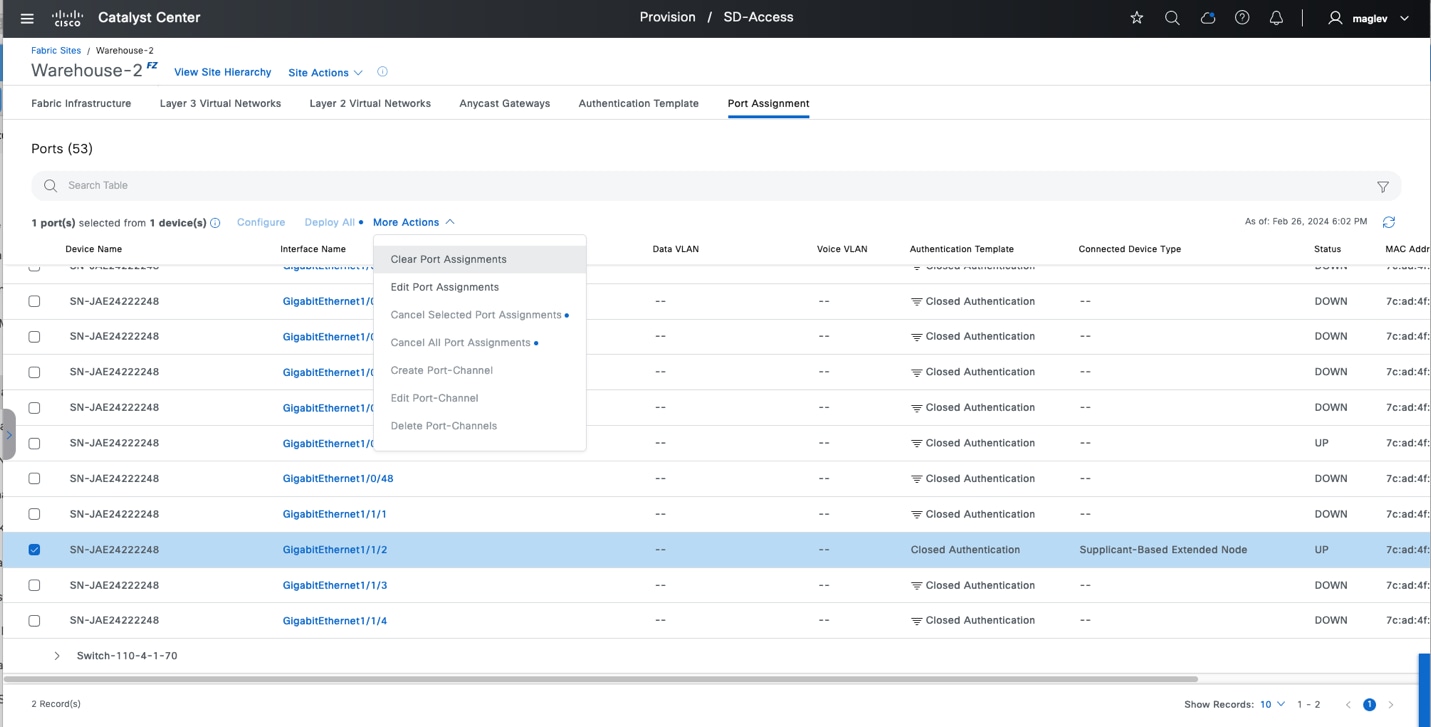Screen dimensions: 1431x727
Task: Select checkbox for GigabitEthernet1/0/48 row
Action: pos(35,478)
